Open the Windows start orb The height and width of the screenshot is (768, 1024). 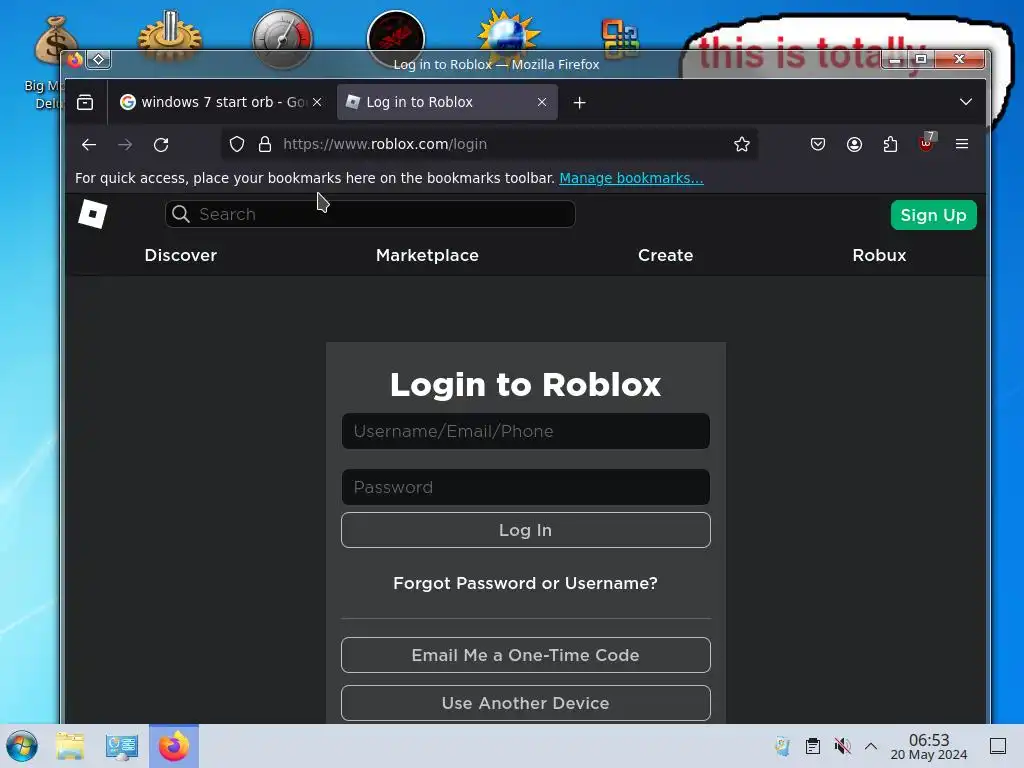(22, 746)
